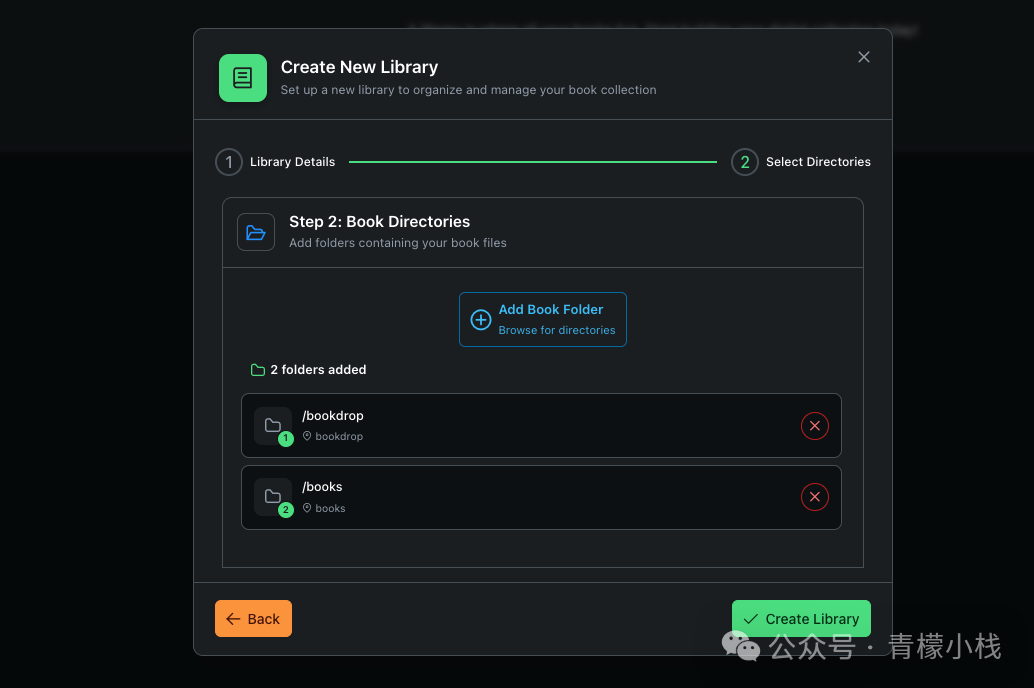Click the 'Step 2: Book Directories' heading

(x=379, y=222)
